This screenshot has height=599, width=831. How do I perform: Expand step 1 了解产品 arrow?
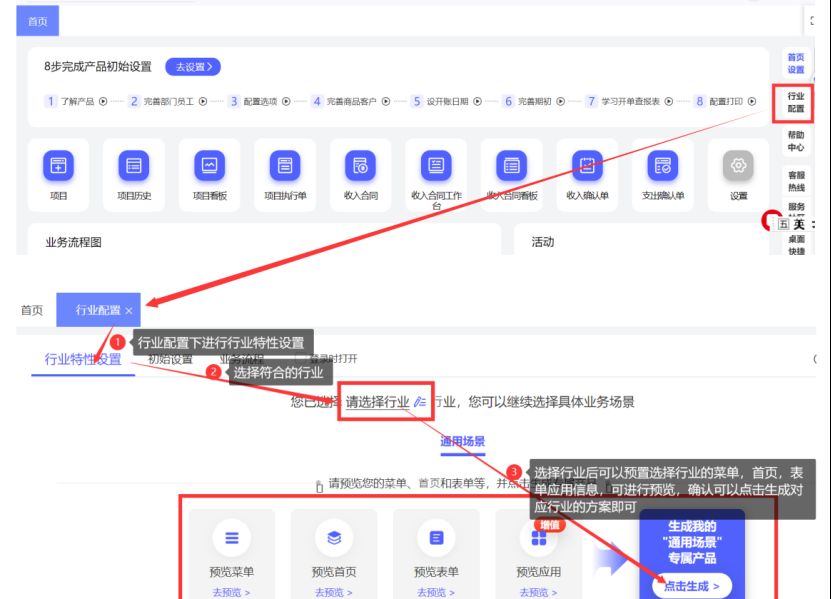[104, 101]
